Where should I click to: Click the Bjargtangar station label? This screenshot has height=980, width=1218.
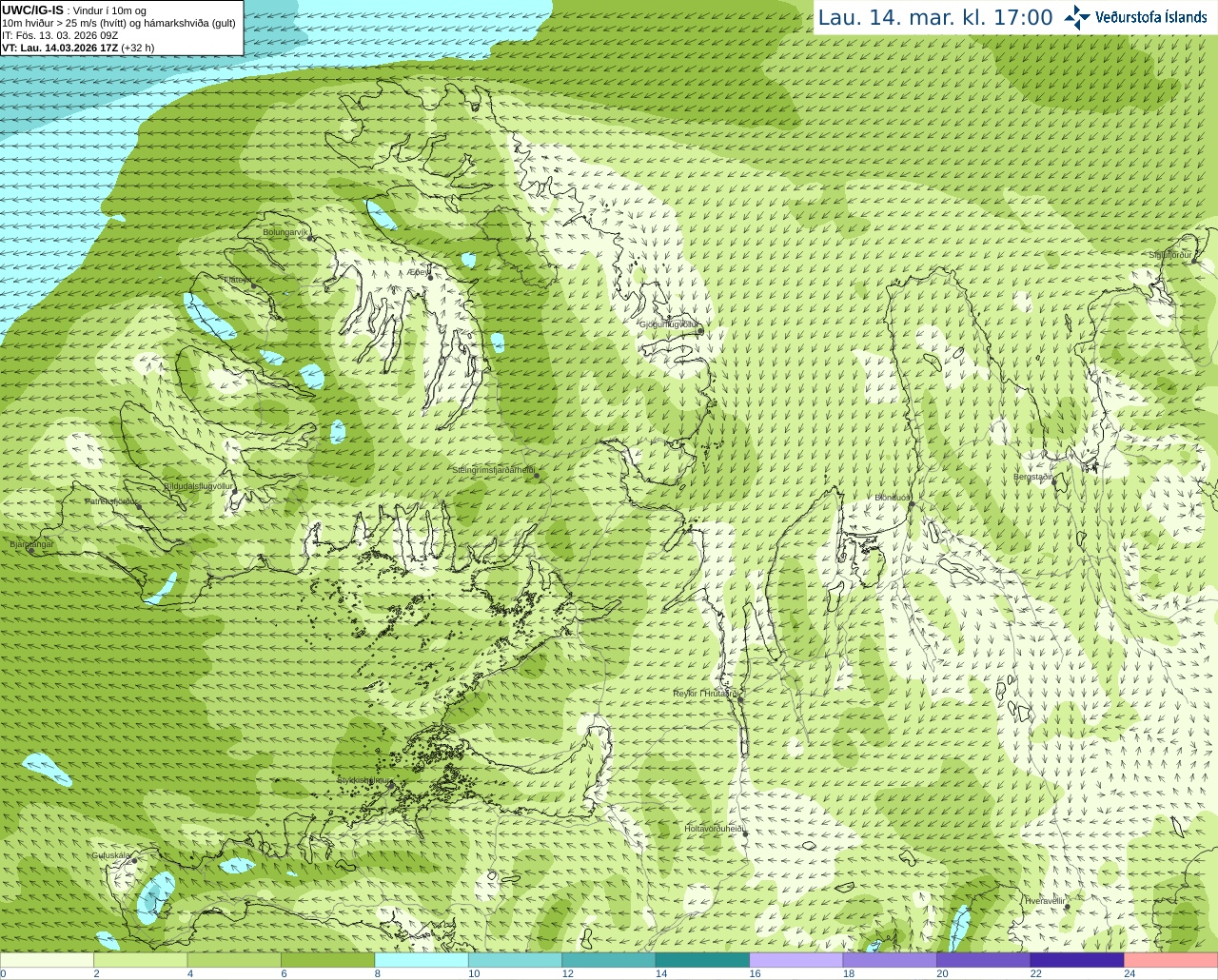tap(31, 544)
